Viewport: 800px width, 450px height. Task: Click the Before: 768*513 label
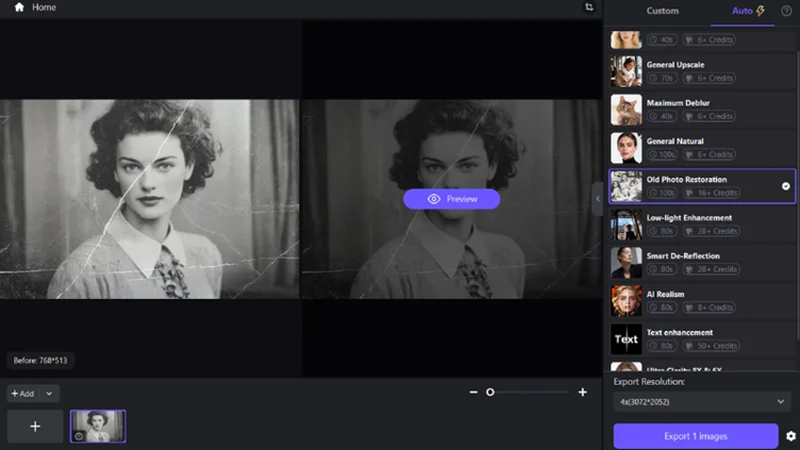pos(40,361)
